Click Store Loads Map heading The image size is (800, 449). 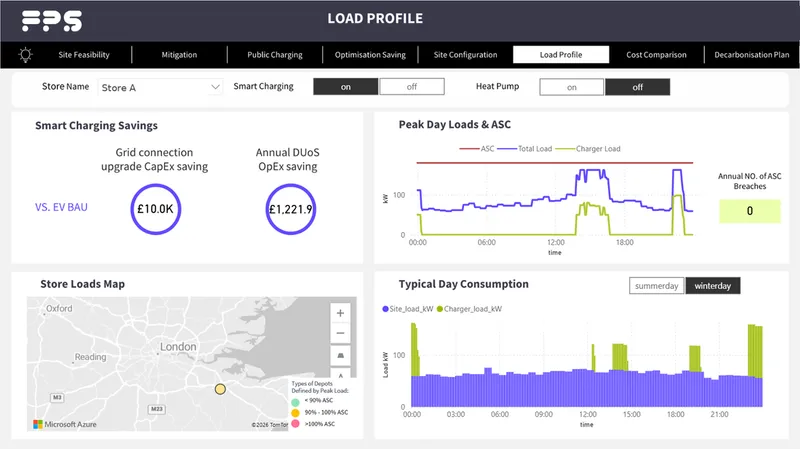tap(83, 284)
